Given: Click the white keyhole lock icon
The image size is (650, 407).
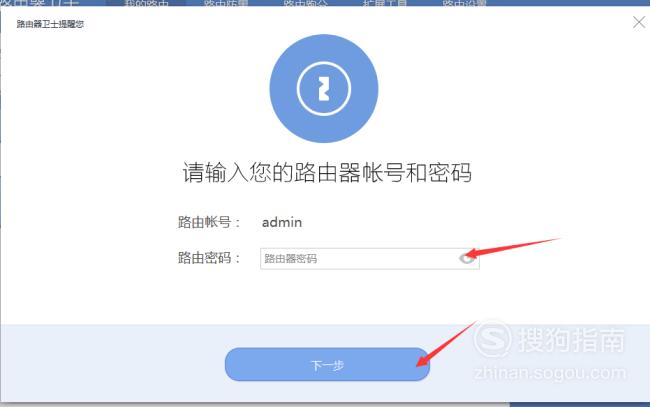Looking at the screenshot, I should click(324, 89).
